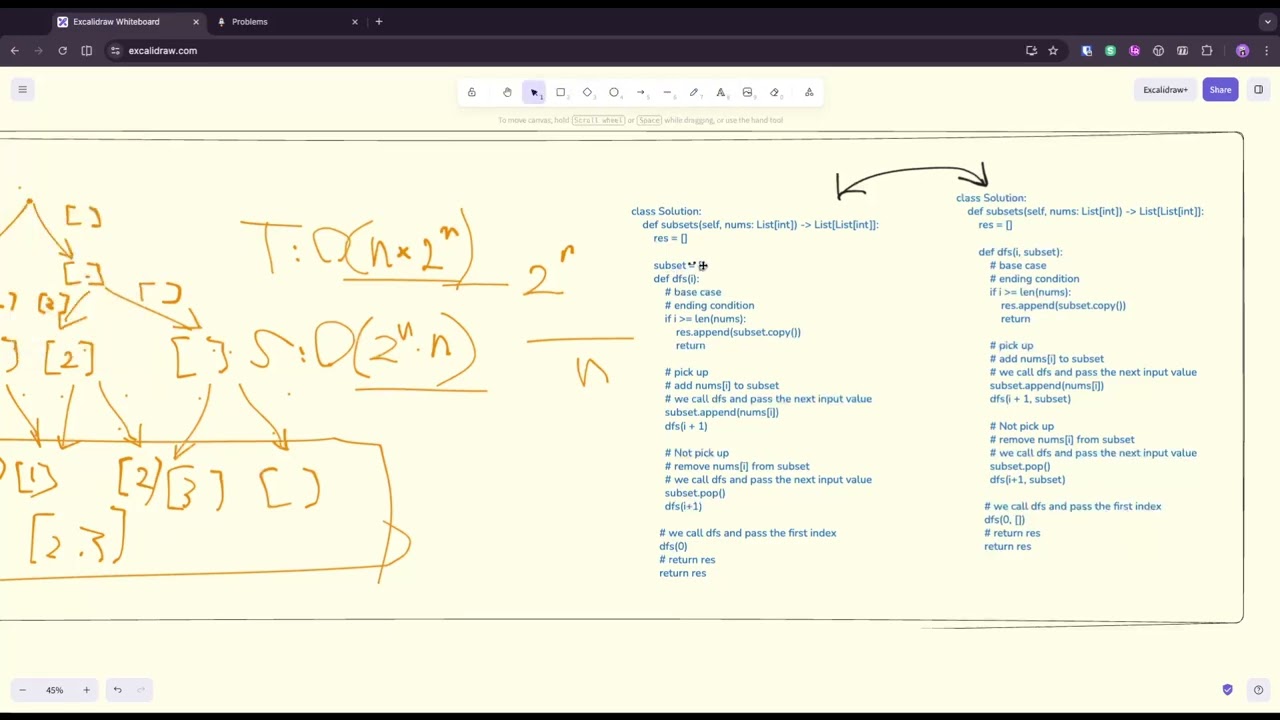Select the Selection arrow tool
Image resolution: width=1280 pixels, height=720 pixels.
point(534,92)
